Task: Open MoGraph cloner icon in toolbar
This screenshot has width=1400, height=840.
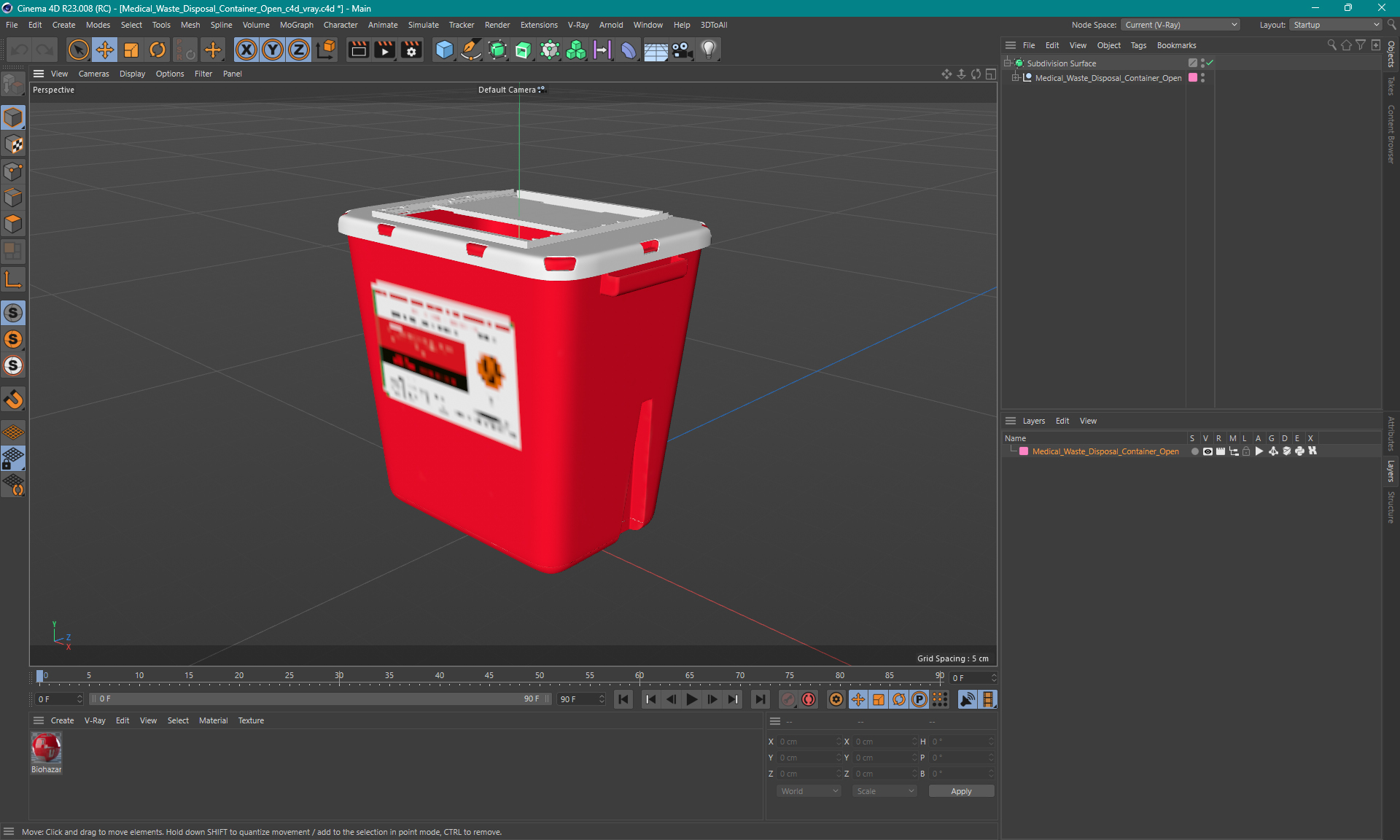Action: (576, 50)
